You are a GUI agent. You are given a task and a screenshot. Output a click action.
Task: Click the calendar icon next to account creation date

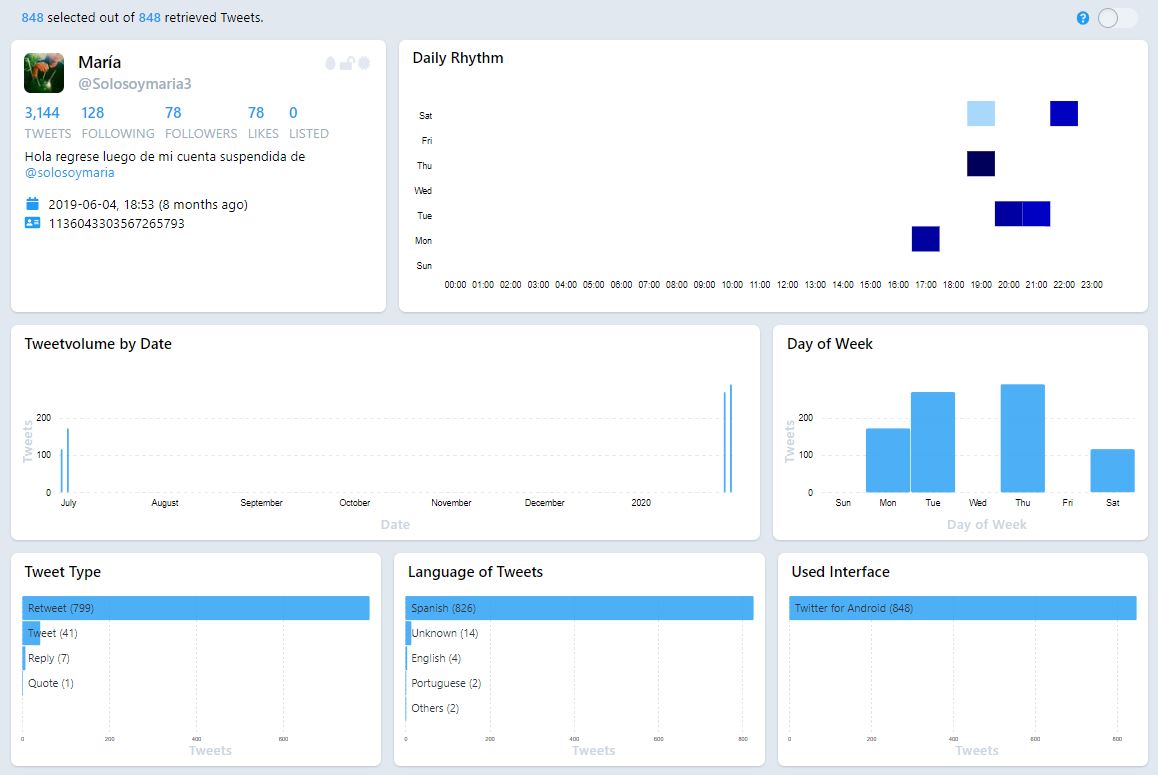point(32,204)
